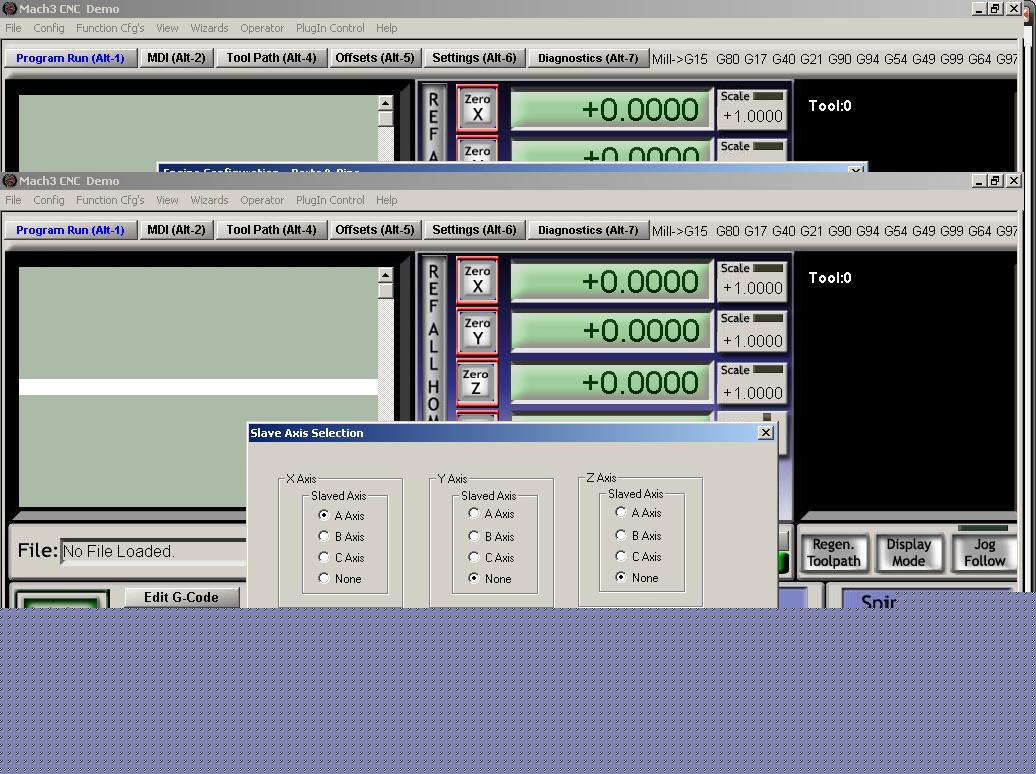Click Zero X in the front Mach3 window

tap(477, 280)
